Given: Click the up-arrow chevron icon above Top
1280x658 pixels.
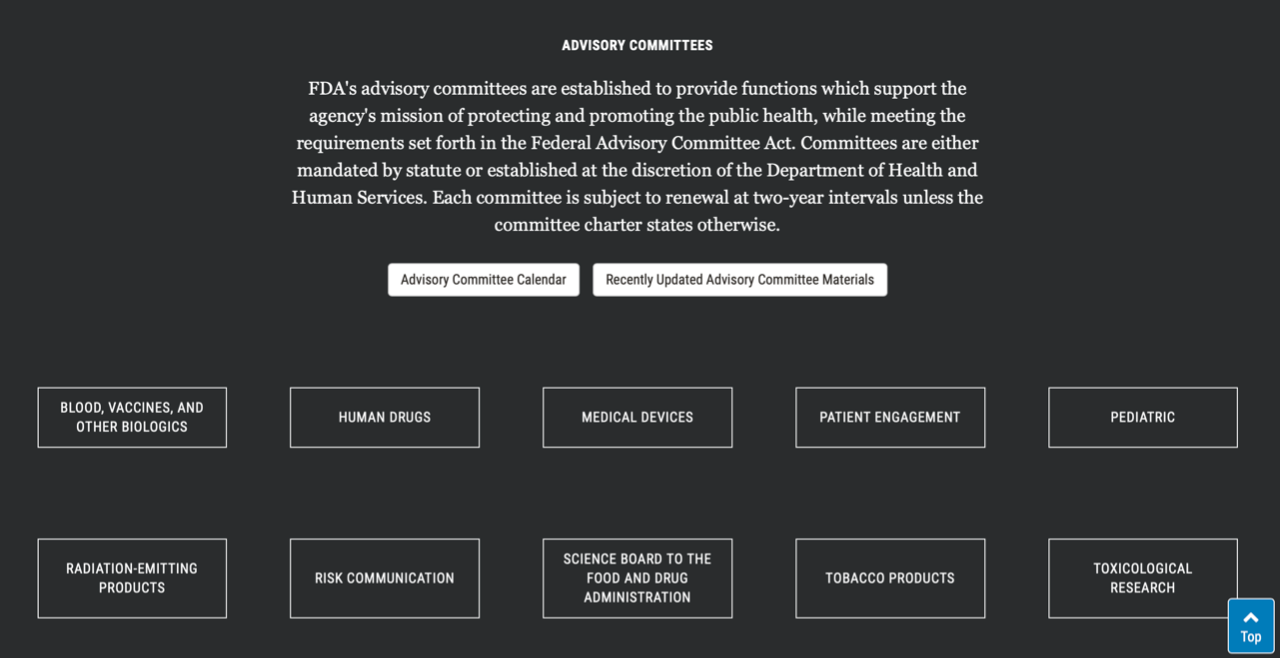Looking at the screenshot, I should pos(1250,617).
